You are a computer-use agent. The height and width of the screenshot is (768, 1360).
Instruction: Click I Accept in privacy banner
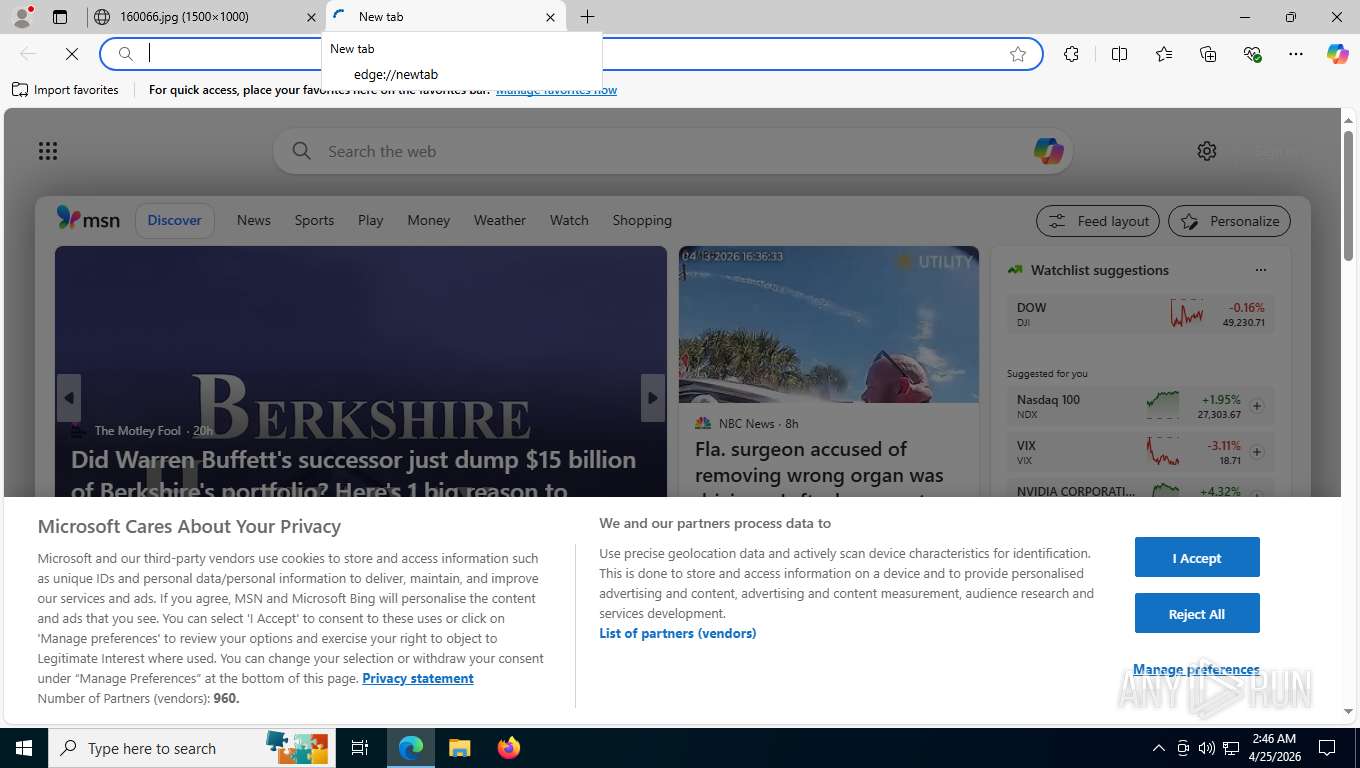(1197, 557)
